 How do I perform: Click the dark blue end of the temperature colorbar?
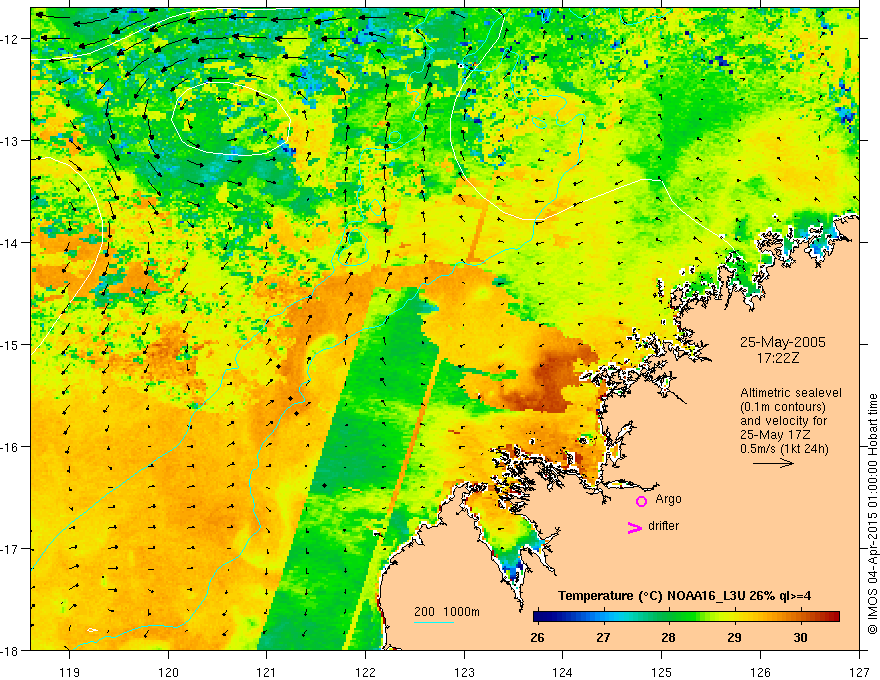click(540, 616)
